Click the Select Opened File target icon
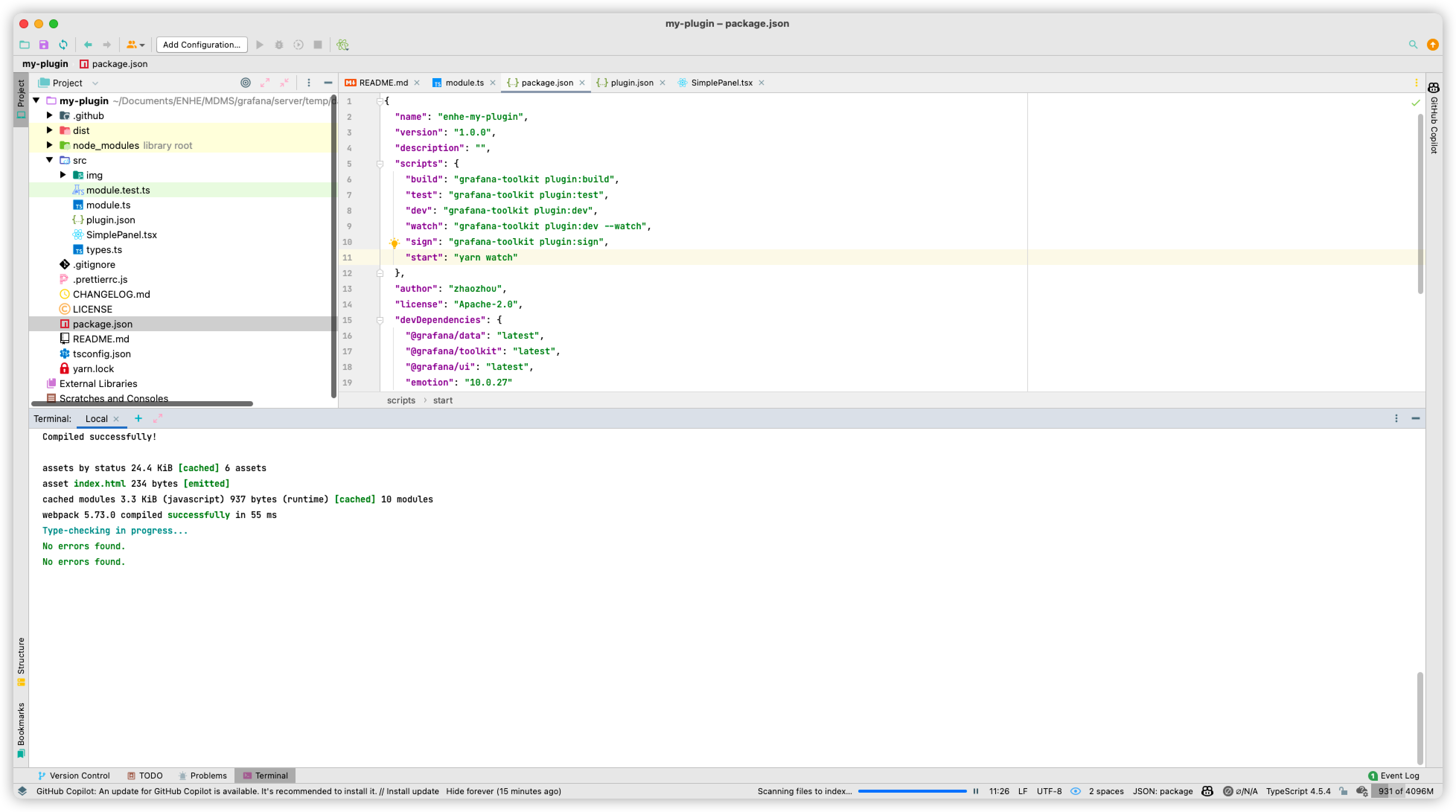Viewport: 1456px width, 812px height. click(x=245, y=83)
